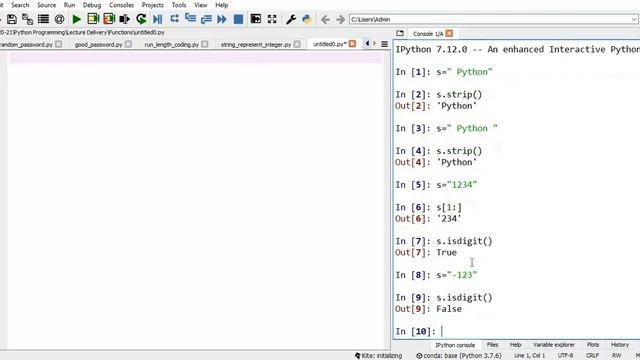Stop debugging with the blue square icon
This screenshot has height=360, width=640.
coord(238,19)
